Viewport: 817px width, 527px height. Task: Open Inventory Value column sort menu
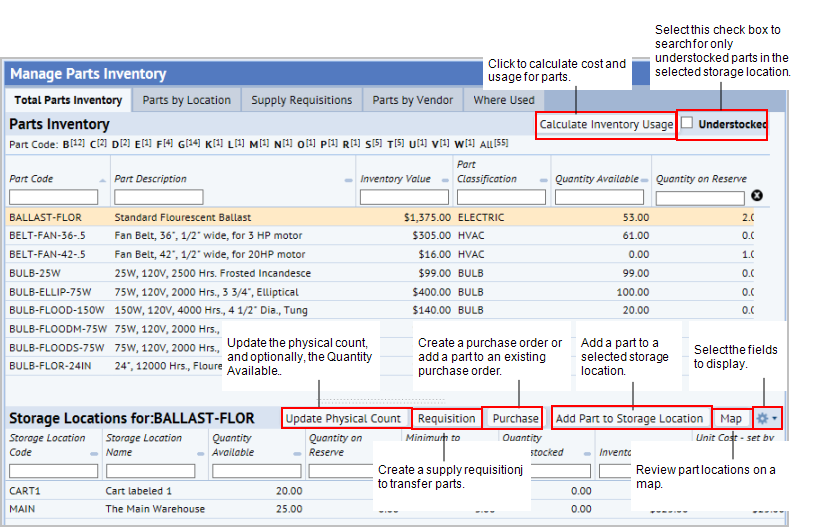445,180
